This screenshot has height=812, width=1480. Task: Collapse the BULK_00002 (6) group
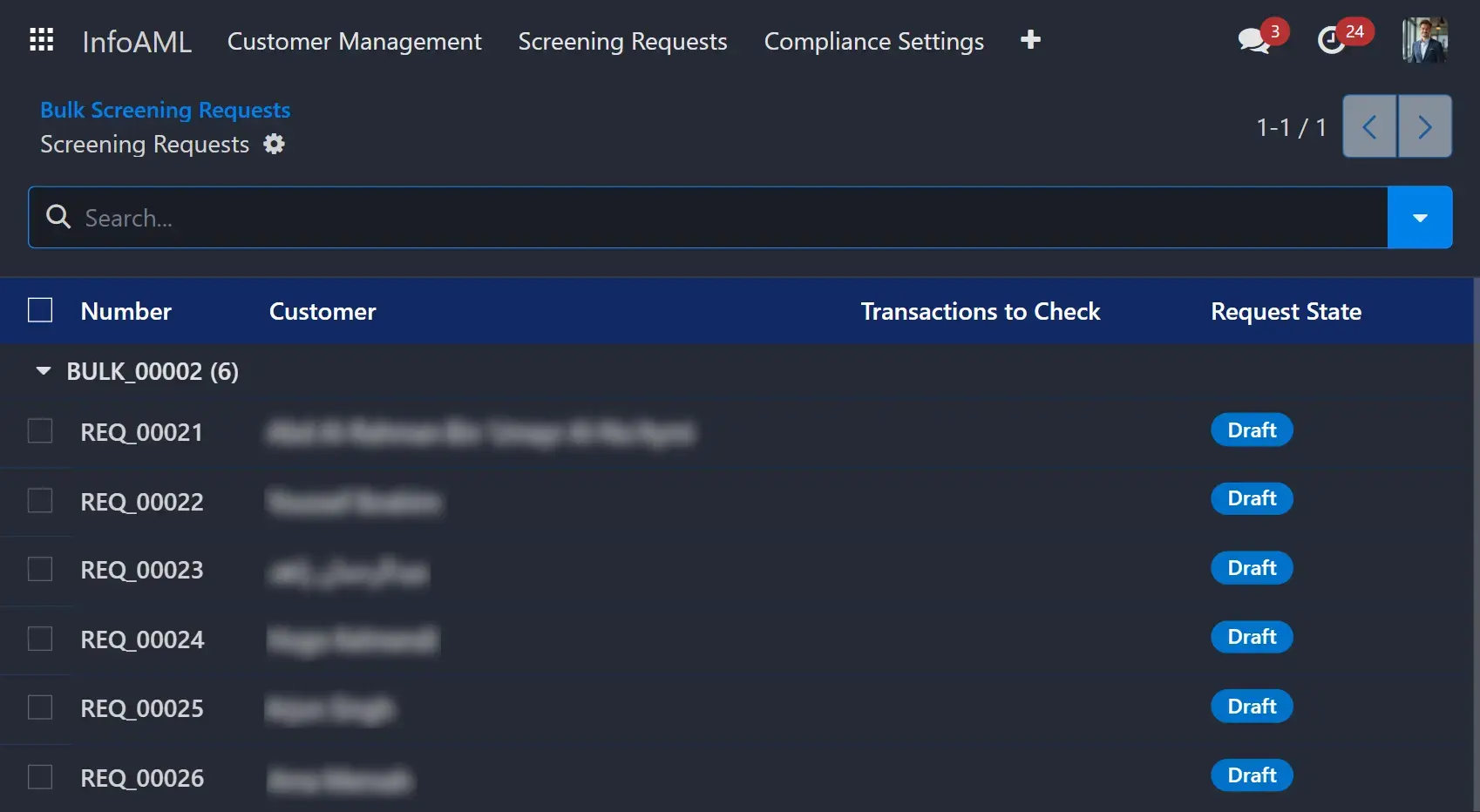click(44, 371)
